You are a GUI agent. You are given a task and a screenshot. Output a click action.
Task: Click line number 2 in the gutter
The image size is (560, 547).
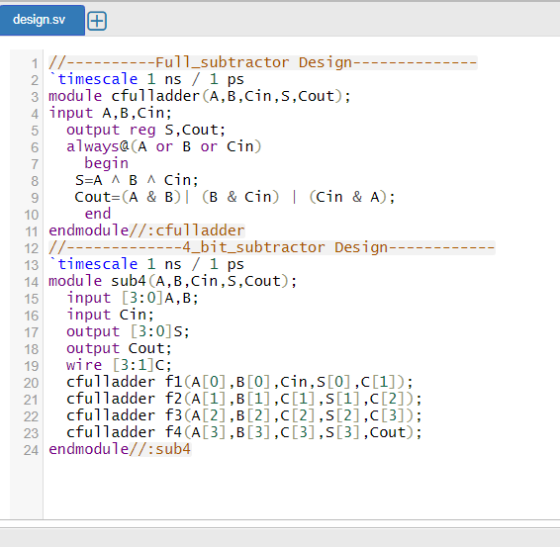tap(34, 80)
